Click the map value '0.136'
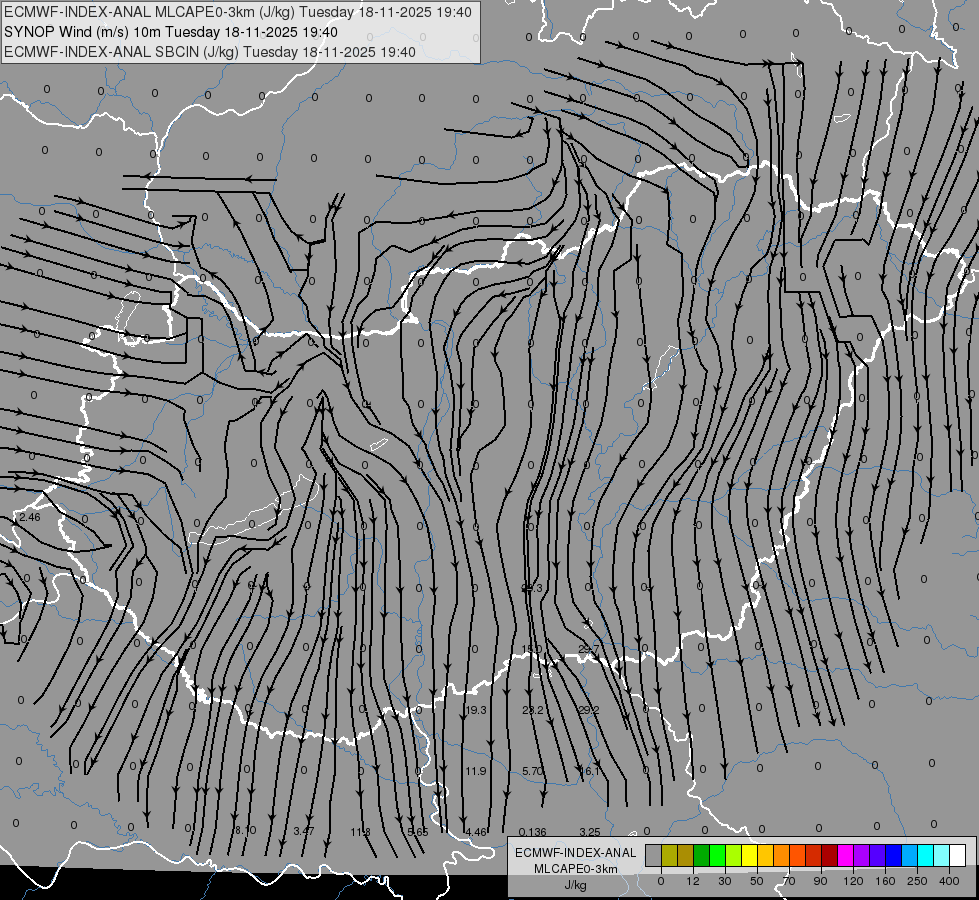This screenshot has height=900, width=979. pos(533,832)
